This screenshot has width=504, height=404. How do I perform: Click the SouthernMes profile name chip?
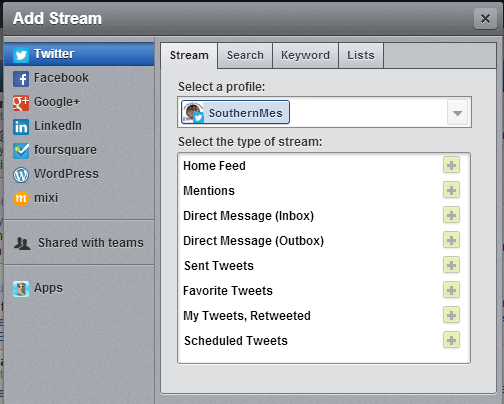click(235, 112)
